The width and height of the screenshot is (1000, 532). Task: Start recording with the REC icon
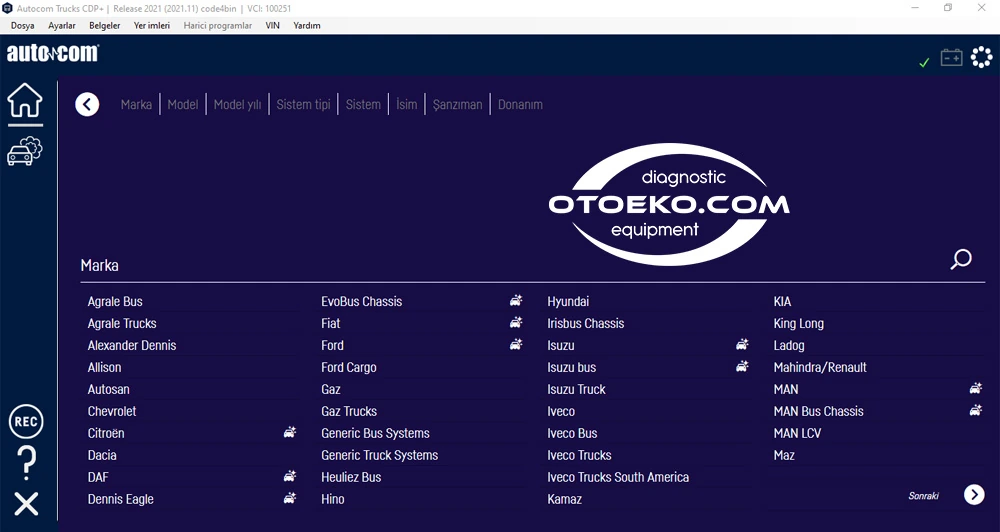pos(26,422)
